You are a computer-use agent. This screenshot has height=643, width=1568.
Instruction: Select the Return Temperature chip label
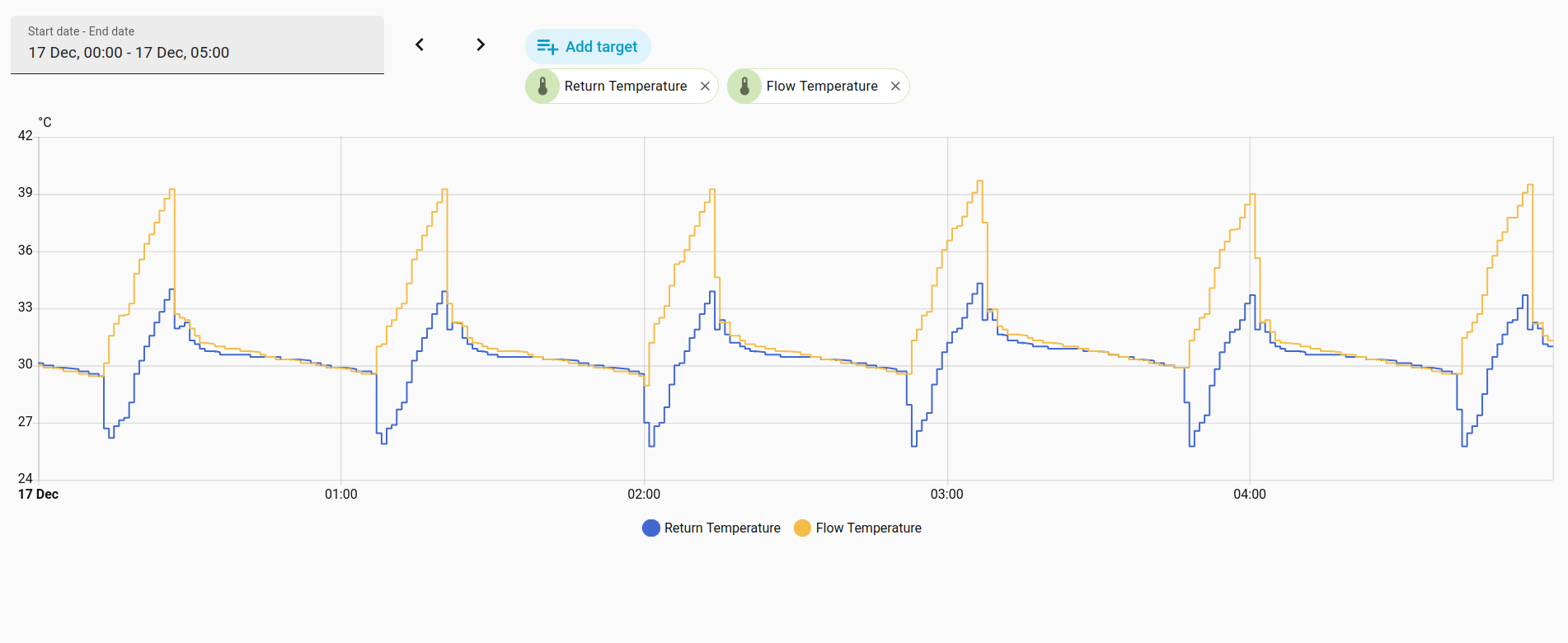point(625,86)
